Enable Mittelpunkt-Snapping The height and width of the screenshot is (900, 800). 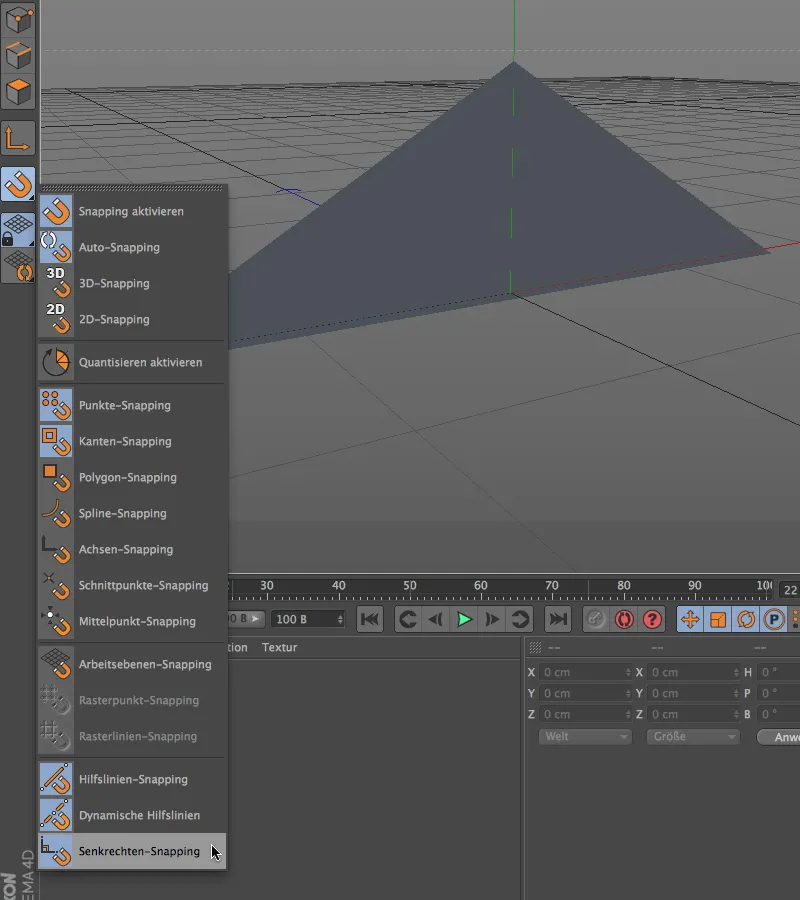tap(132, 622)
